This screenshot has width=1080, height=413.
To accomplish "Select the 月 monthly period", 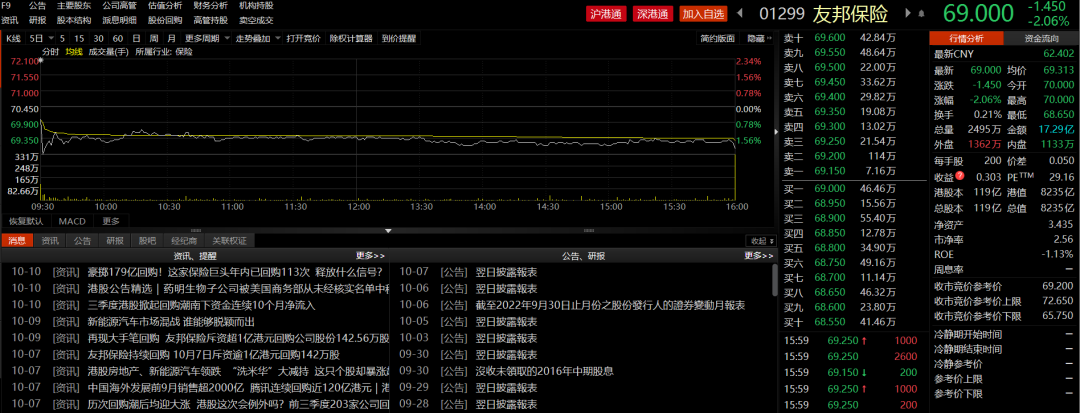I will click(x=171, y=39).
